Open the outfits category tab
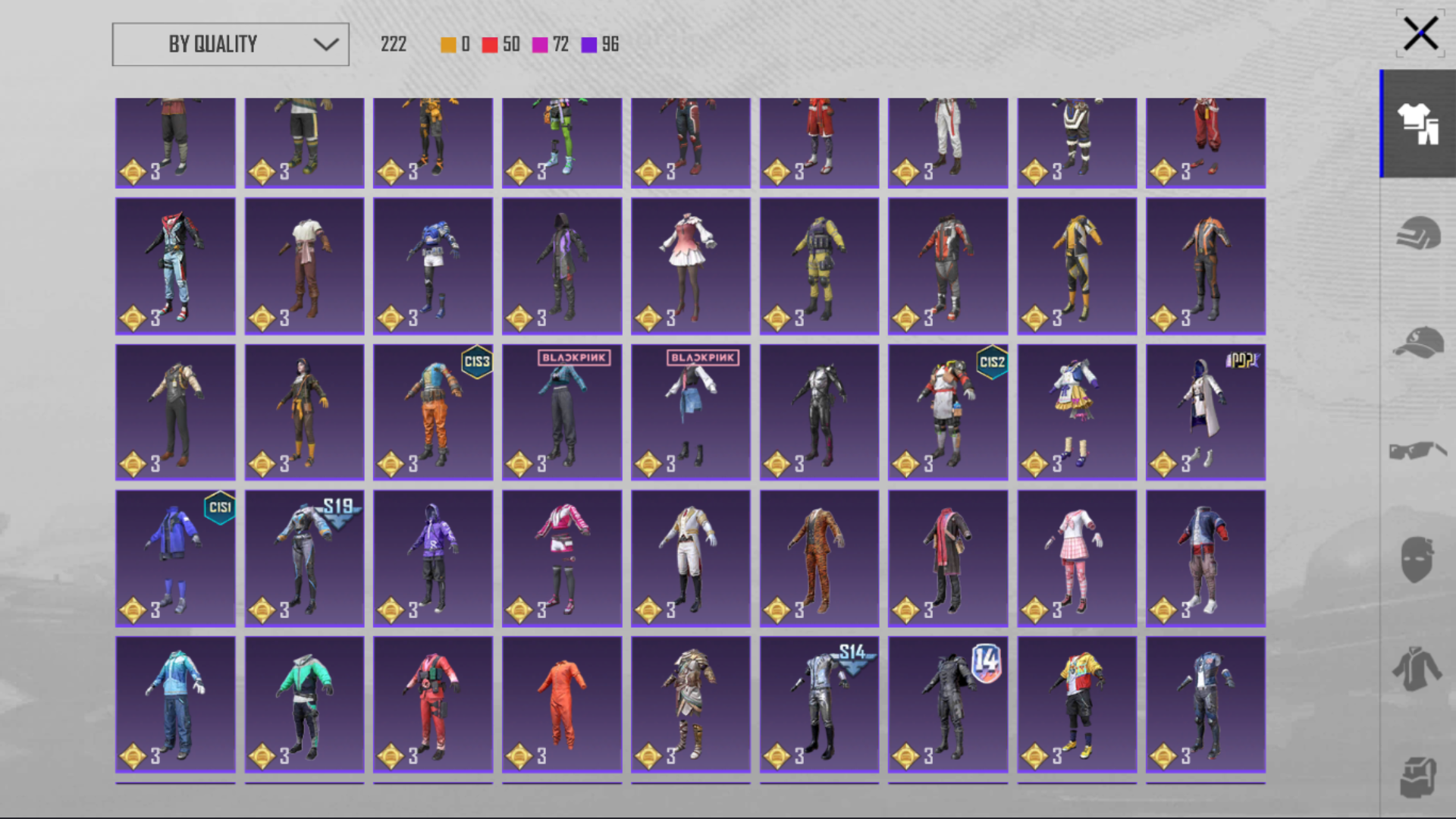 (1418, 124)
